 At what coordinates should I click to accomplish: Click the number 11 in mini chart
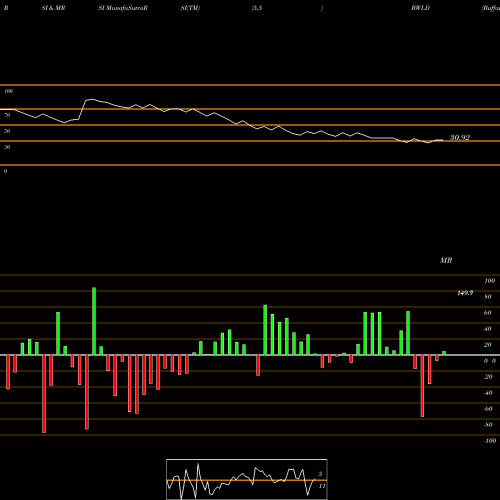tap(322, 486)
